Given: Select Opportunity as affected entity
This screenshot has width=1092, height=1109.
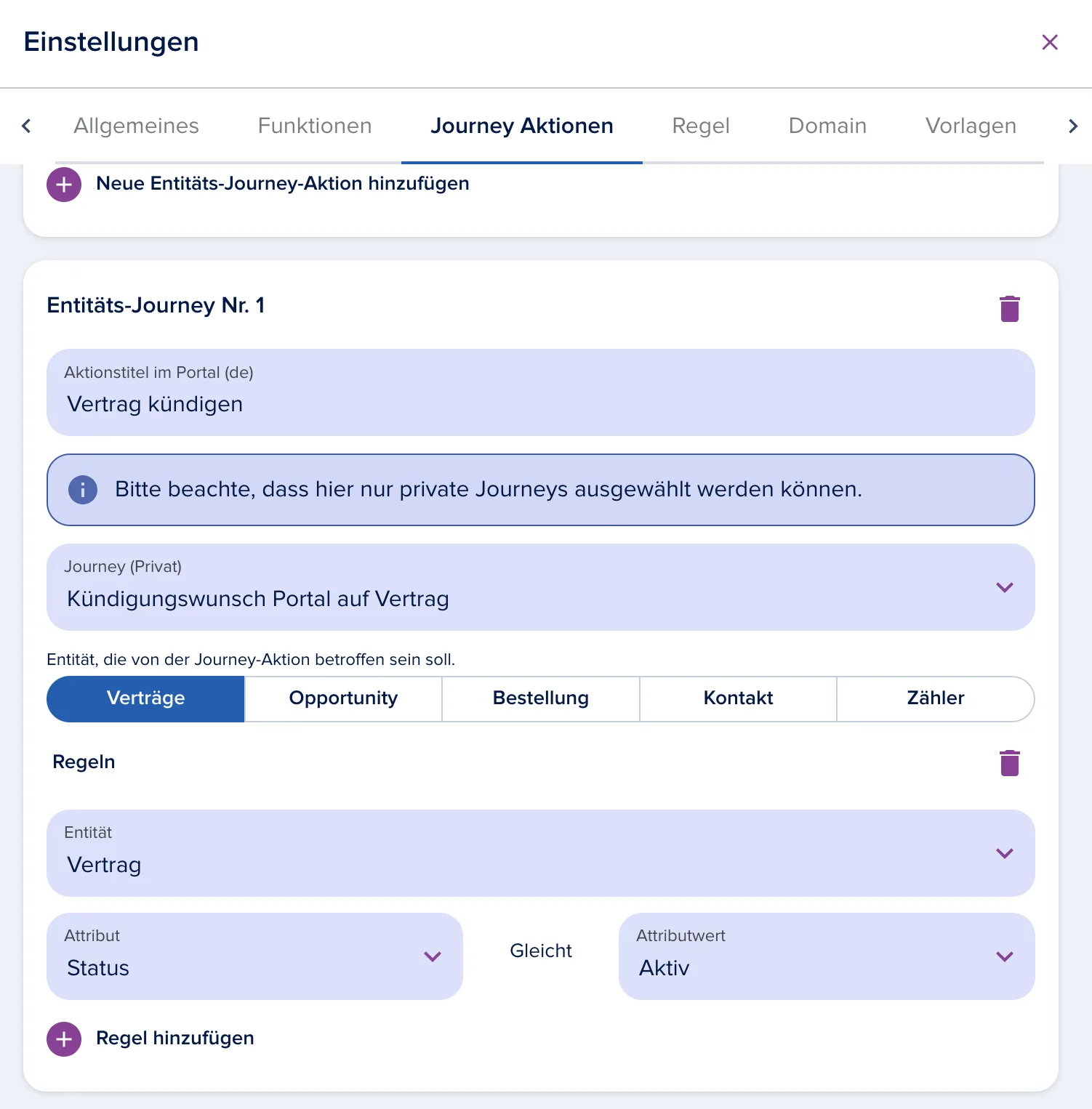Looking at the screenshot, I should click(x=343, y=698).
